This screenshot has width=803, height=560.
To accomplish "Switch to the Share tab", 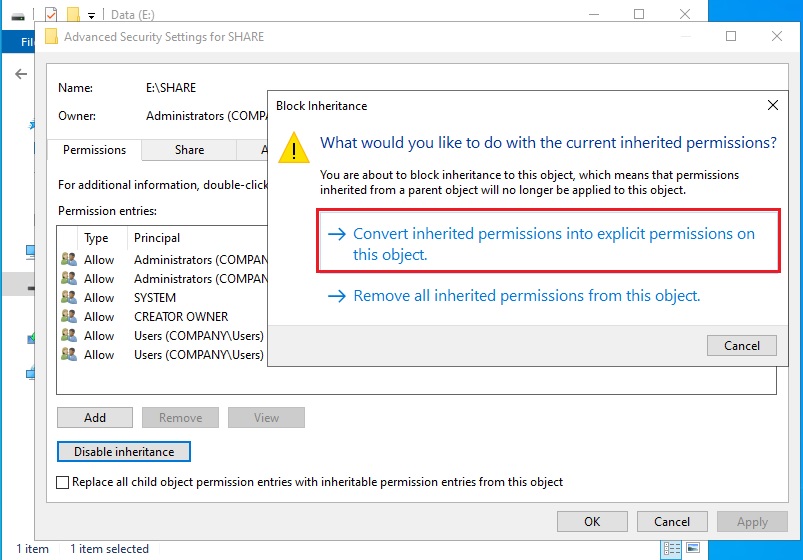I will (189, 150).
